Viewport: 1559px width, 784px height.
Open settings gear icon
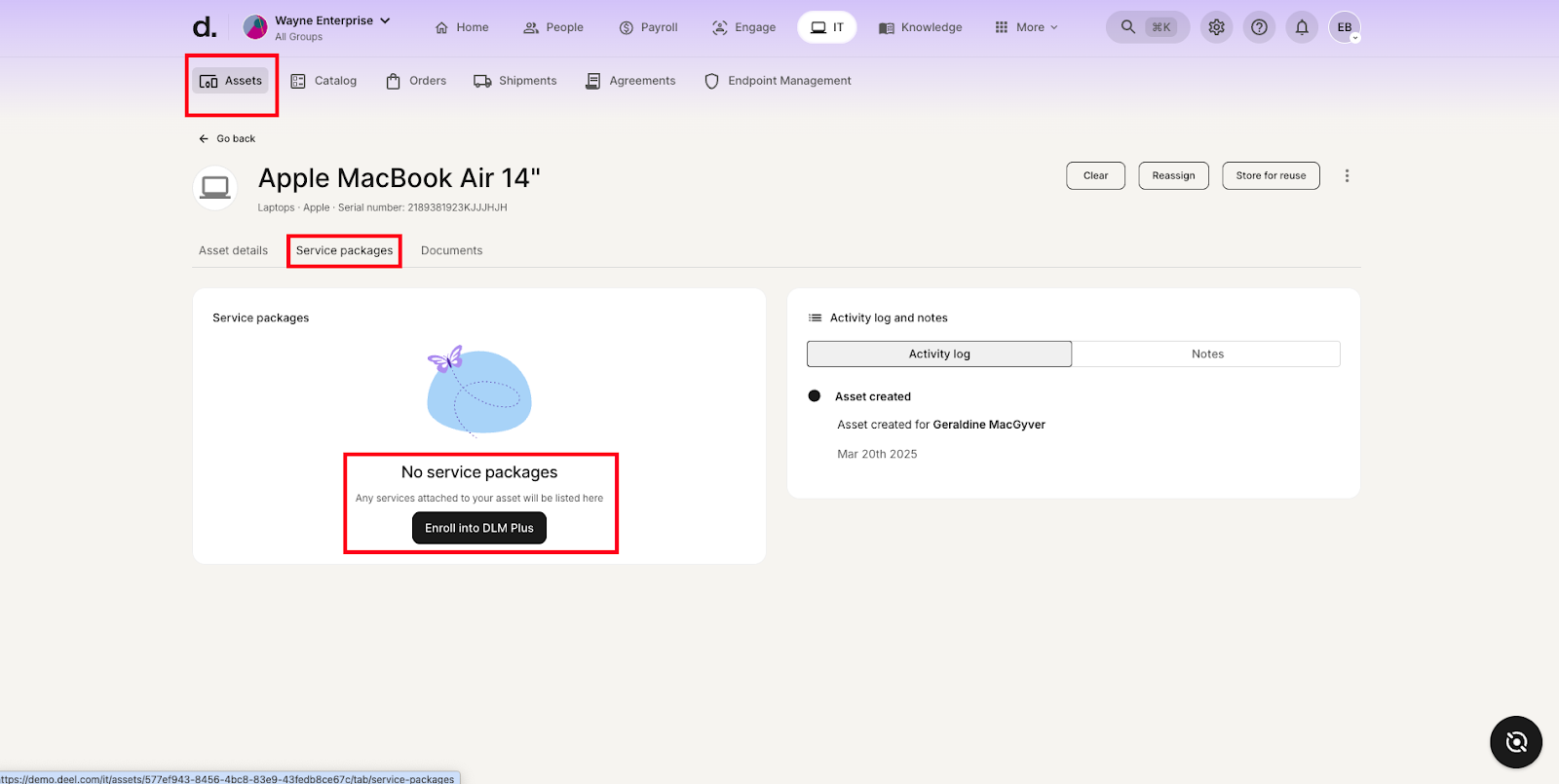[1216, 27]
